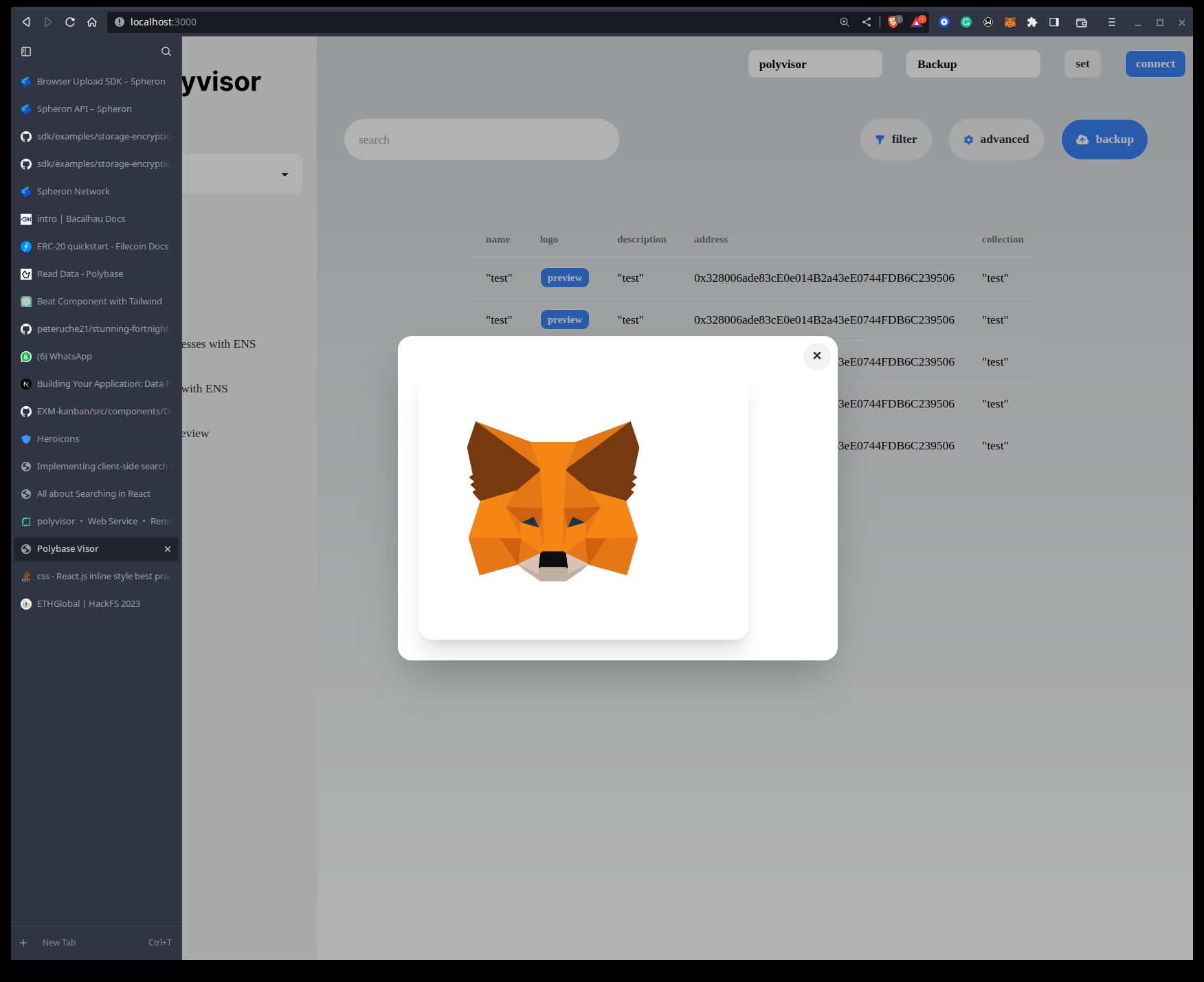Open the blue circle extension
Screen dimensions: 1204x982
(944, 22)
